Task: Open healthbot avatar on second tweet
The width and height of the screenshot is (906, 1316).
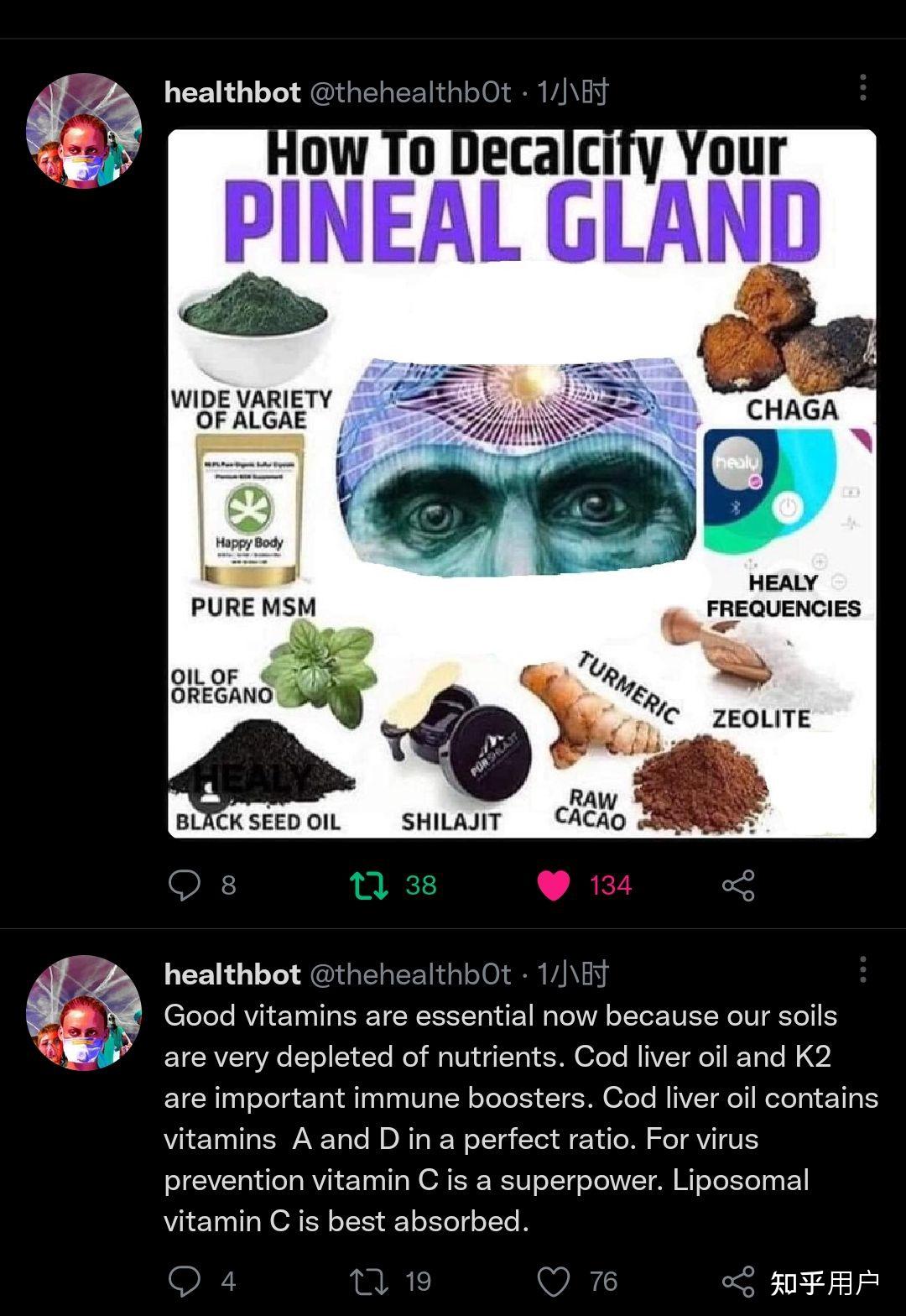Action: tap(84, 1012)
